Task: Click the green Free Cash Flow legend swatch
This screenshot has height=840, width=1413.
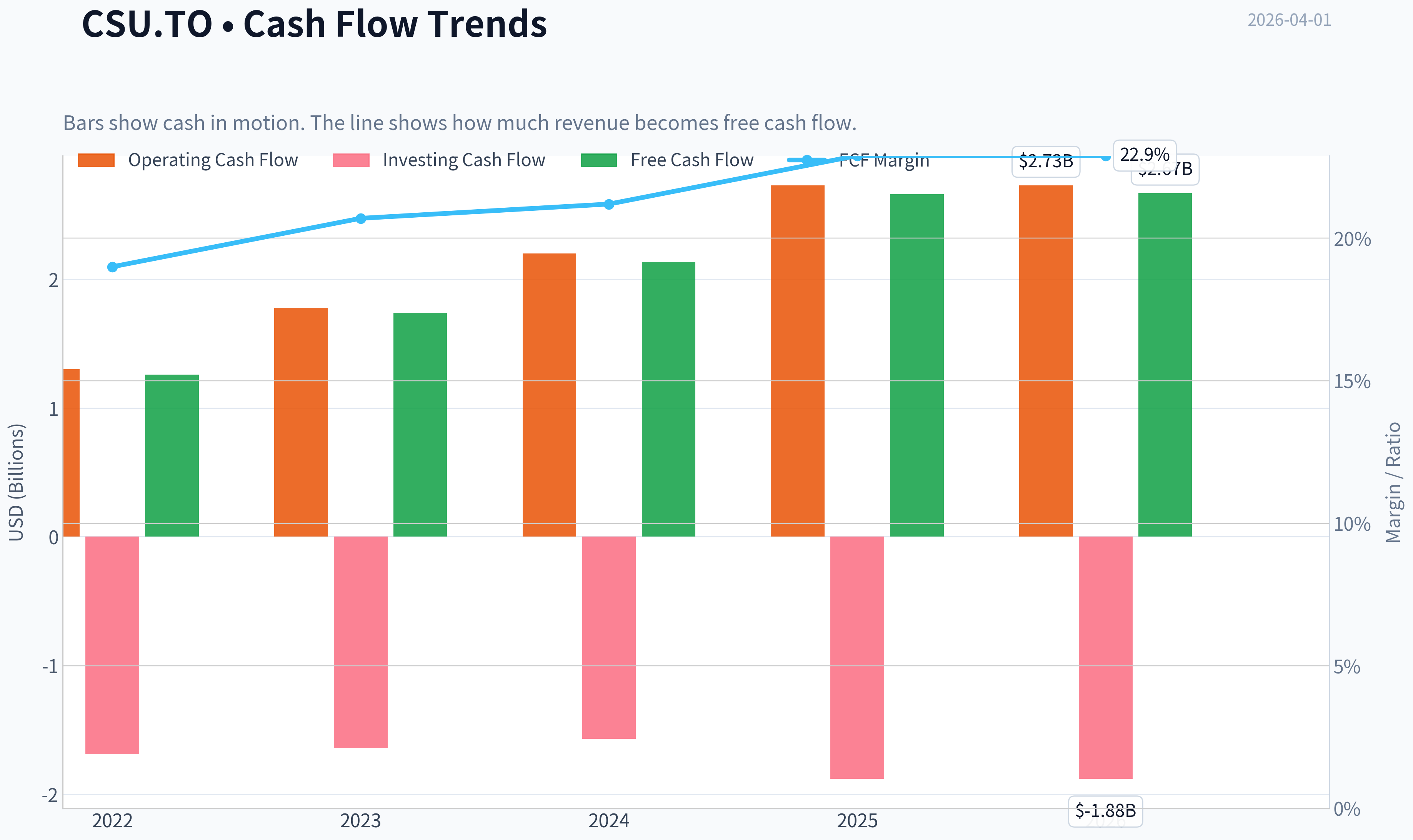Action: (599, 160)
